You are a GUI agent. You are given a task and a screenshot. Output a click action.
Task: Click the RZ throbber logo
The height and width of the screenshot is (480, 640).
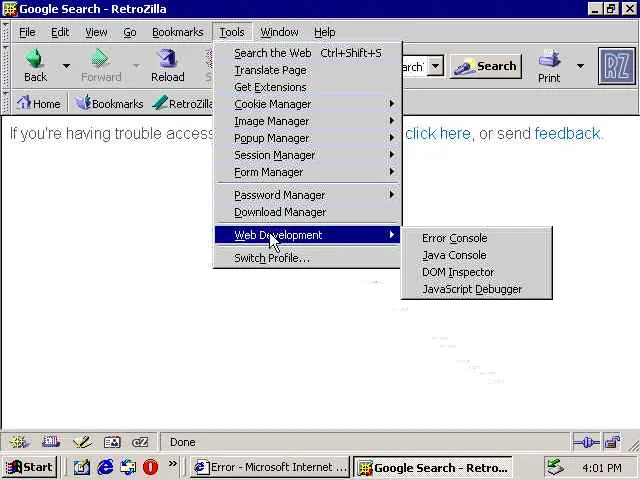tap(616, 66)
